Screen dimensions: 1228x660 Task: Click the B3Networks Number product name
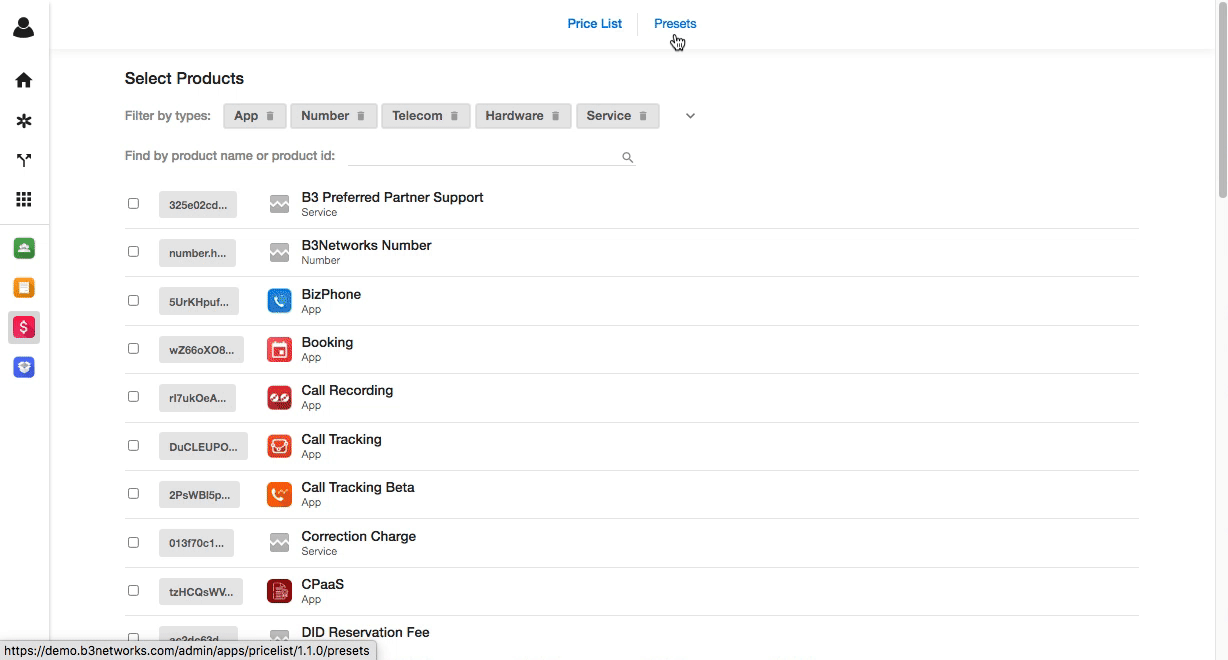(367, 245)
